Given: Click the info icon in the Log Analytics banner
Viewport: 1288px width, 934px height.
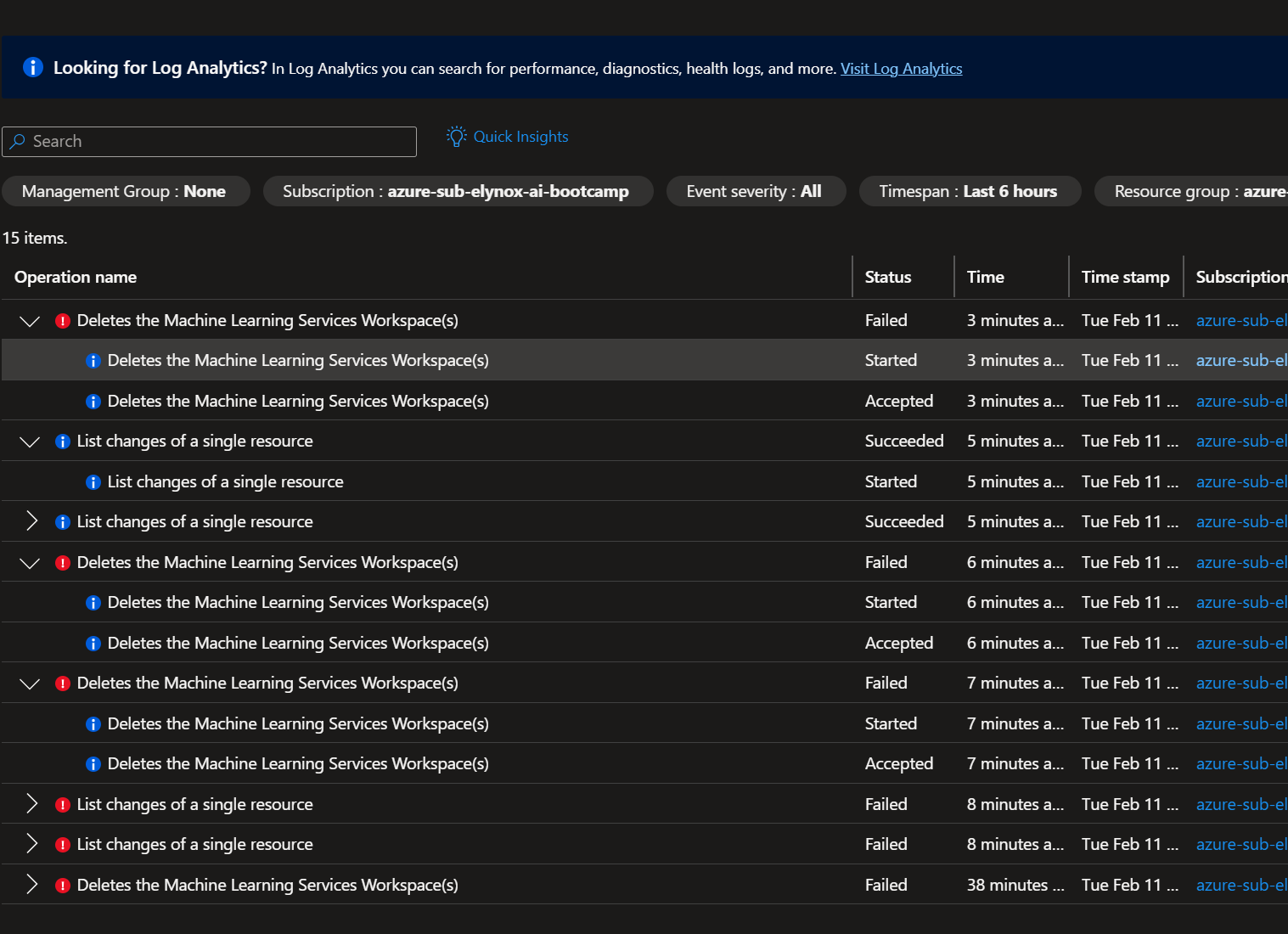Looking at the screenshot, I should [x=33, y=67].
